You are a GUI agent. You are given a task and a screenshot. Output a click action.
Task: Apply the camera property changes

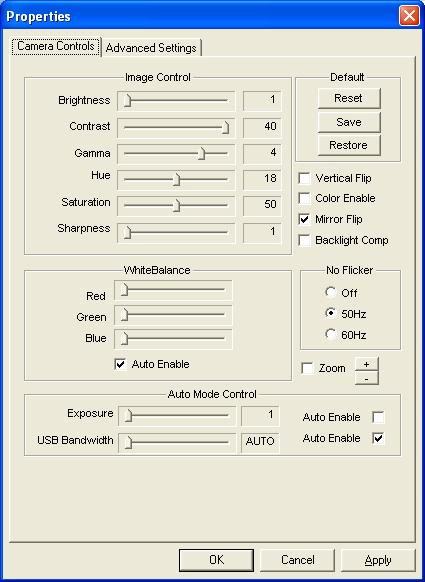point(378,560)
